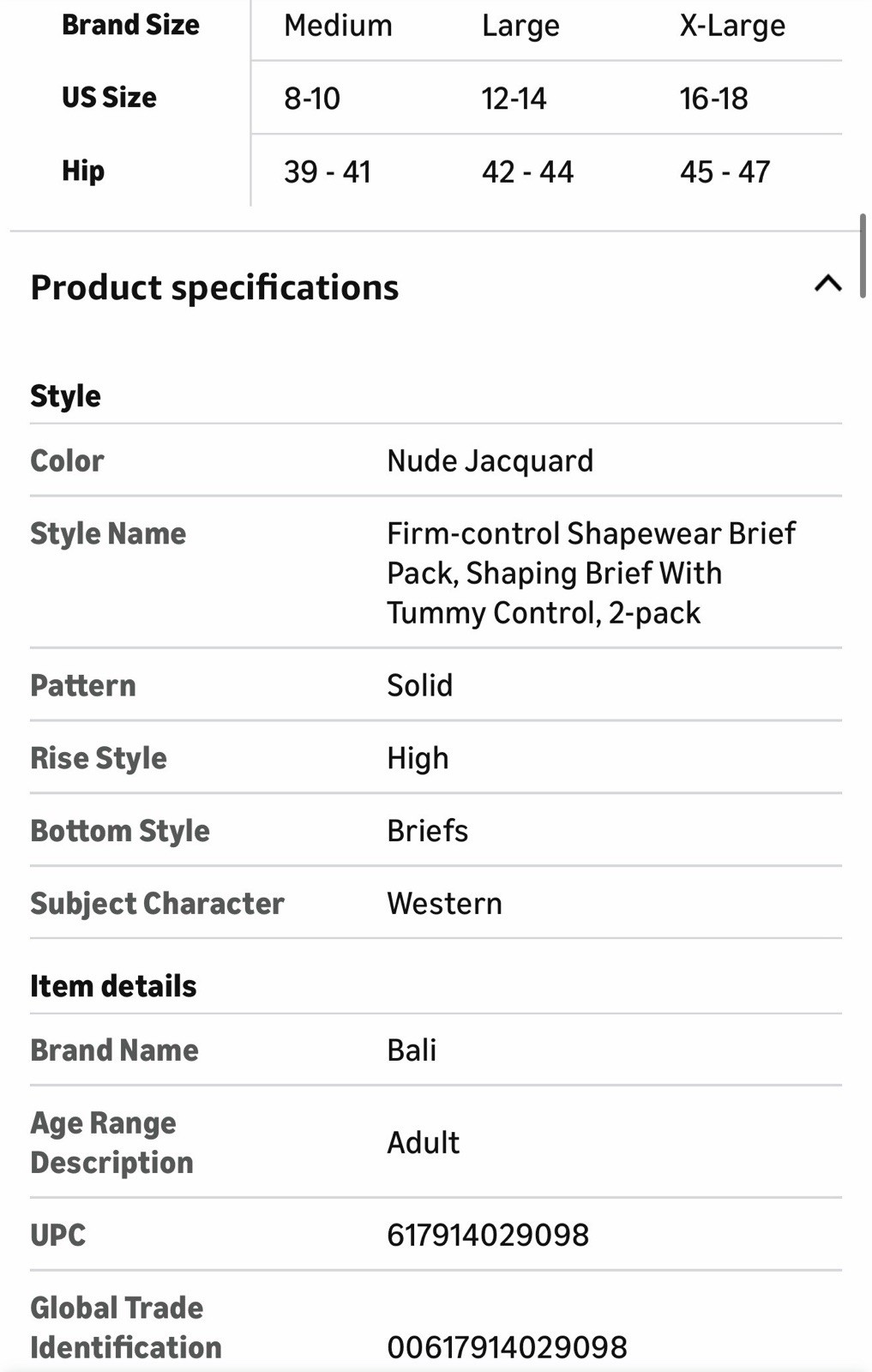The image size is (872, 1372).
Task: Click the vertical scrollbar thumb
Action: pos(863,256)
